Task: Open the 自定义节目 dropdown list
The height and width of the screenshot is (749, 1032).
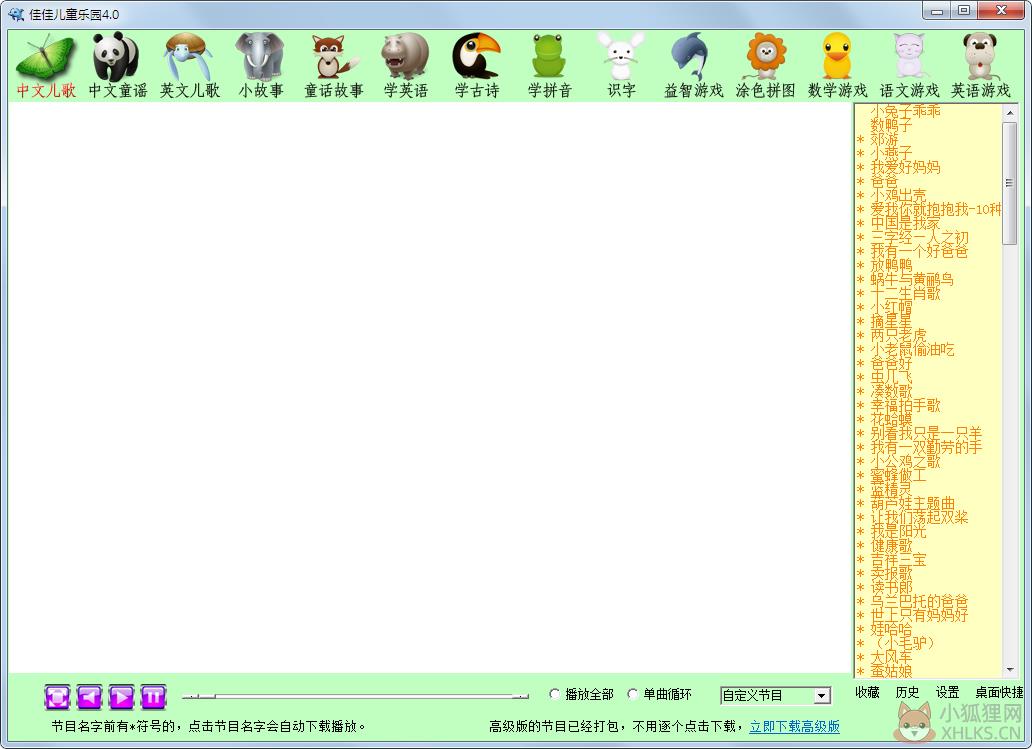Action: coord(821,696)
